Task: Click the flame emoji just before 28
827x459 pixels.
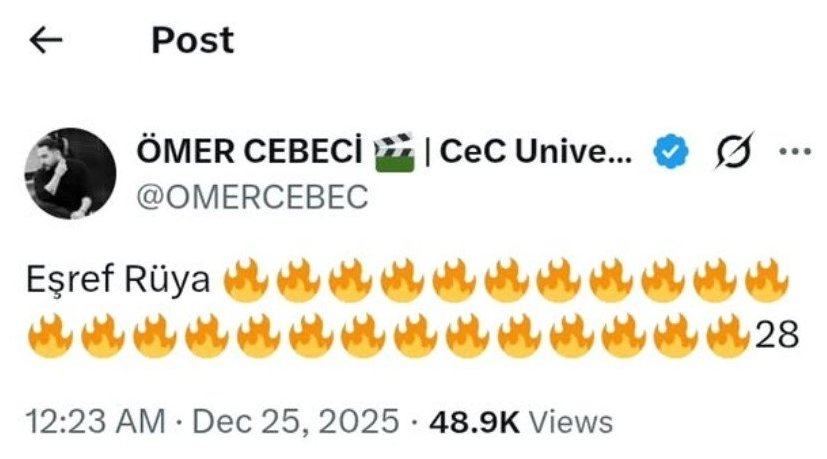Action: coord(728,335)
